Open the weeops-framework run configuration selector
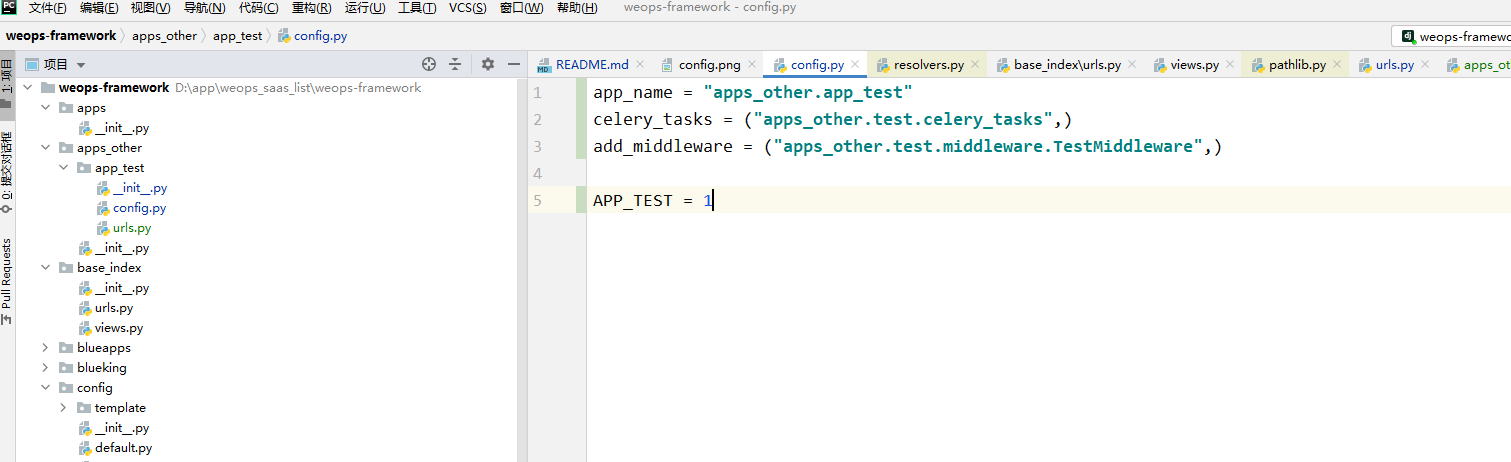The image size is (1511, 462). click(1454, 36)
